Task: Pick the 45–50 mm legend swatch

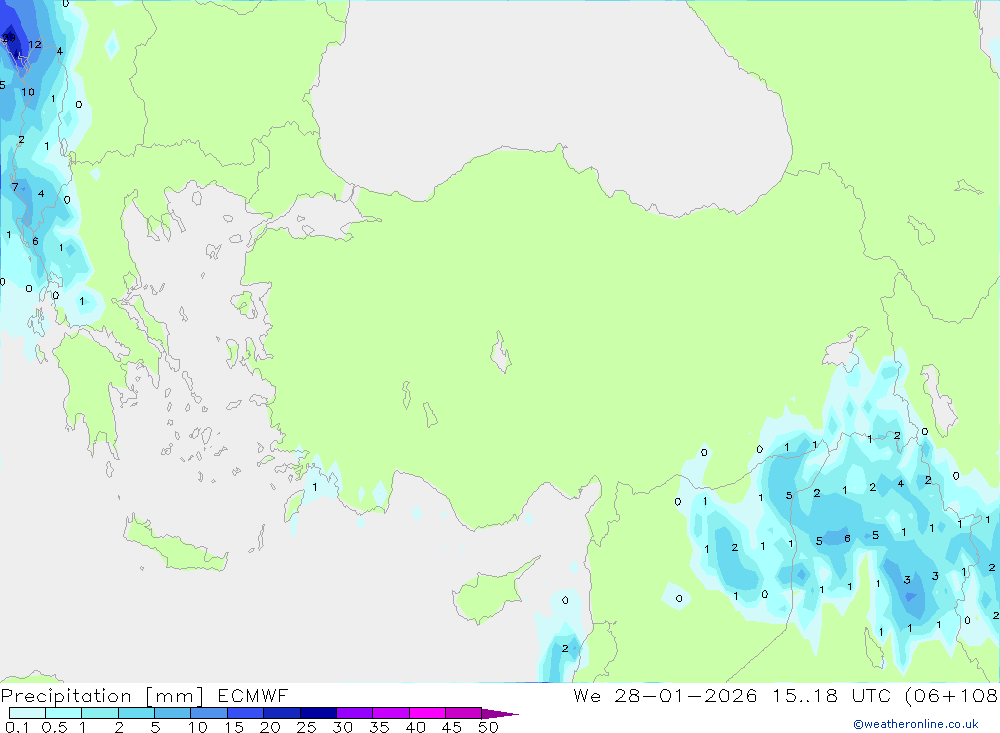Action: pos(464,713)
